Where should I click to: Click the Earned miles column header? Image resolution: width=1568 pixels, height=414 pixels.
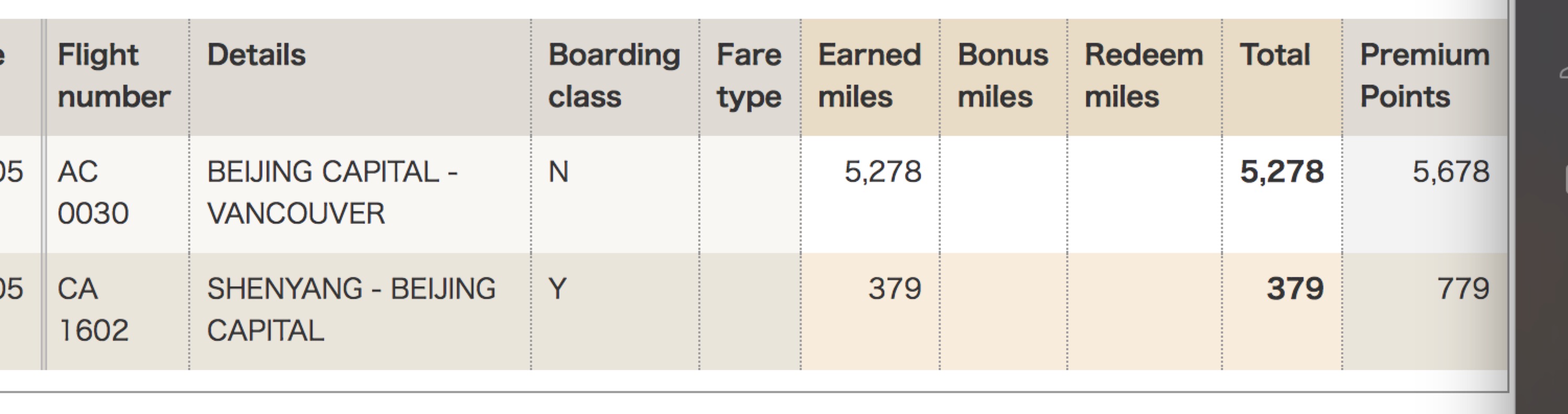[870, 77]
